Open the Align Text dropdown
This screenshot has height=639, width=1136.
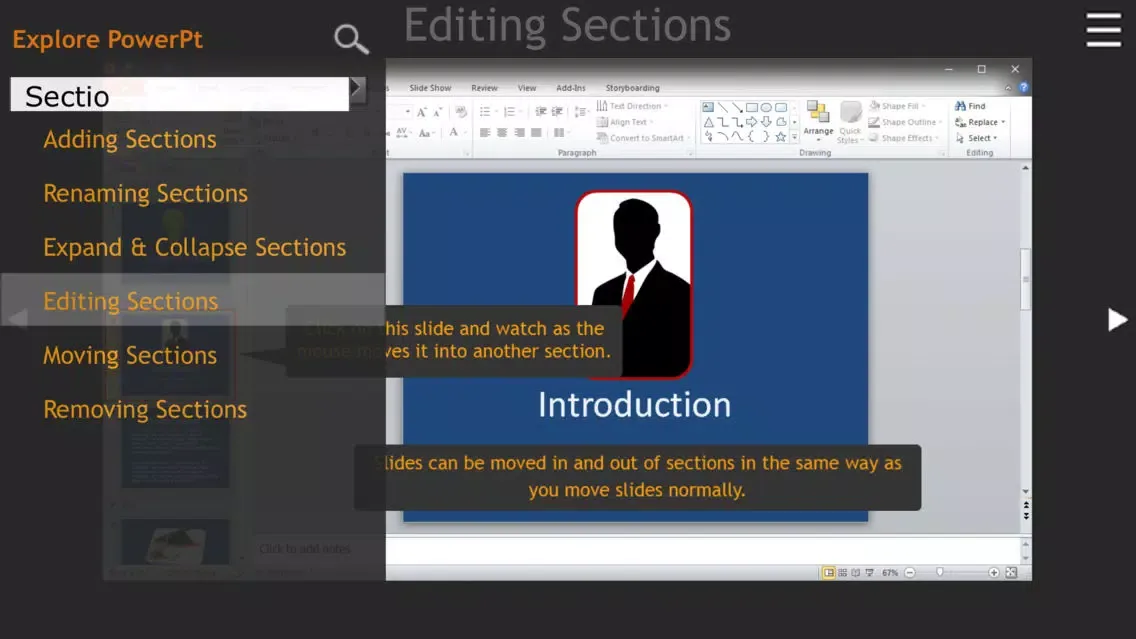click(x=625, y=122)
